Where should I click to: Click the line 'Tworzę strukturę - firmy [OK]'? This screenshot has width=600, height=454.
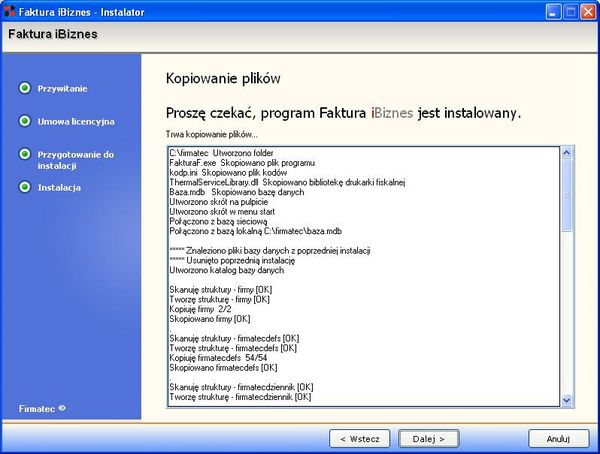220,299
